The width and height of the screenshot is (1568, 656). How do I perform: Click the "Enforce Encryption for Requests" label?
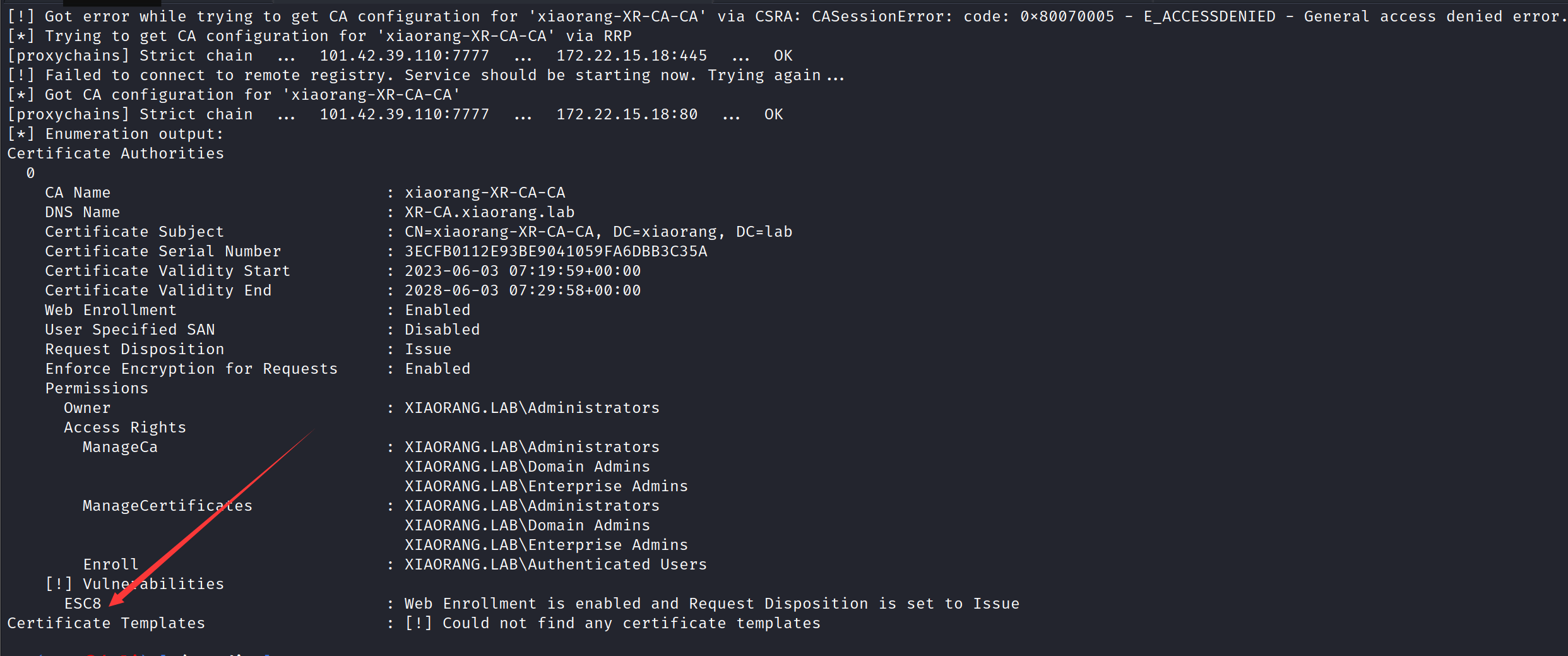[x=191, y=369]
